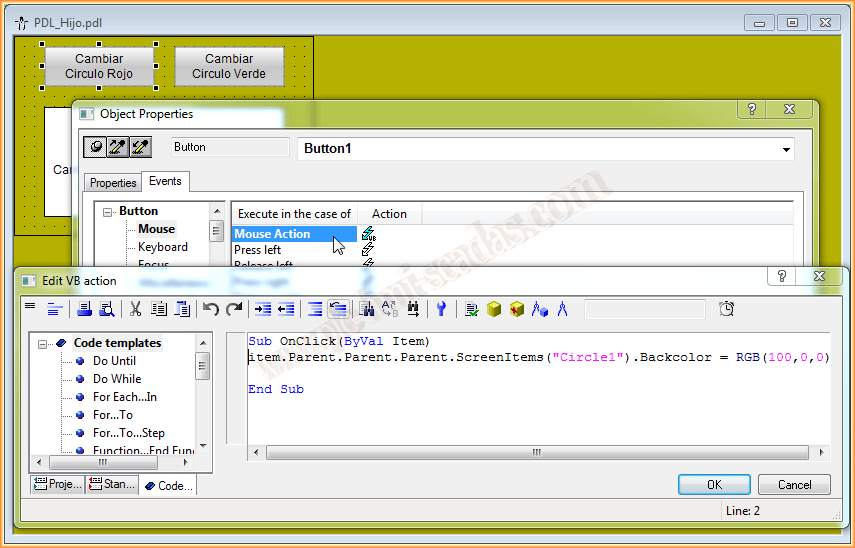
Task: Click the Cut scissors icon in toolbar
Action: (x=135, y=309)
